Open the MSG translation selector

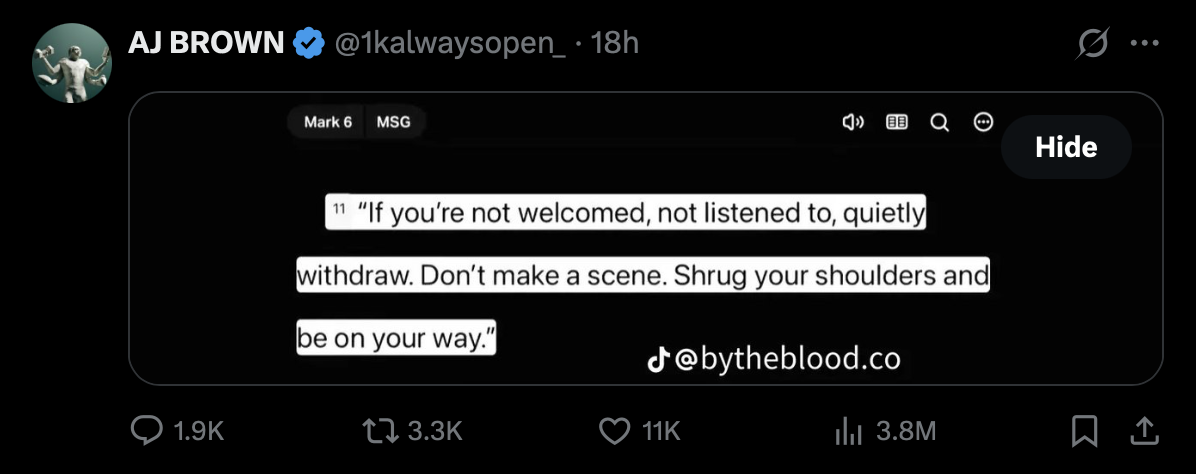pyautogui.click(x=394, y=122)
